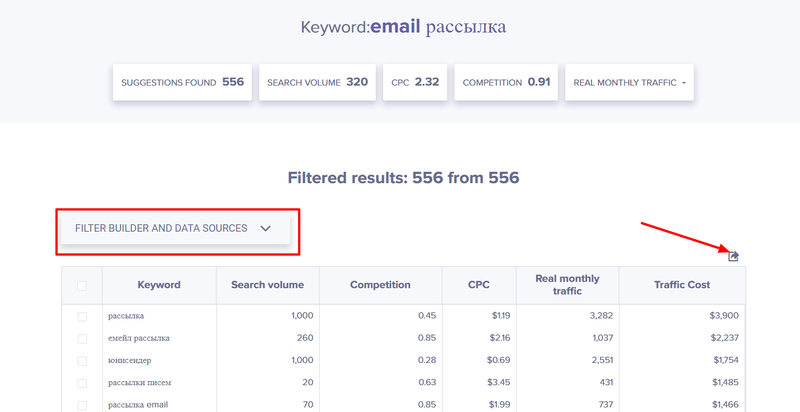This screenshot has height=412, width=800.
Task: Click the export icon above the table
Action: [733, 256]
